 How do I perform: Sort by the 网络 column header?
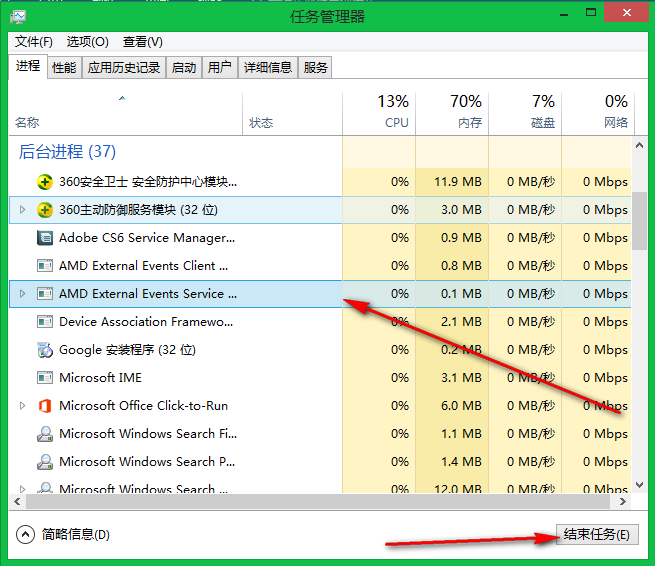[x=598, y=113]
